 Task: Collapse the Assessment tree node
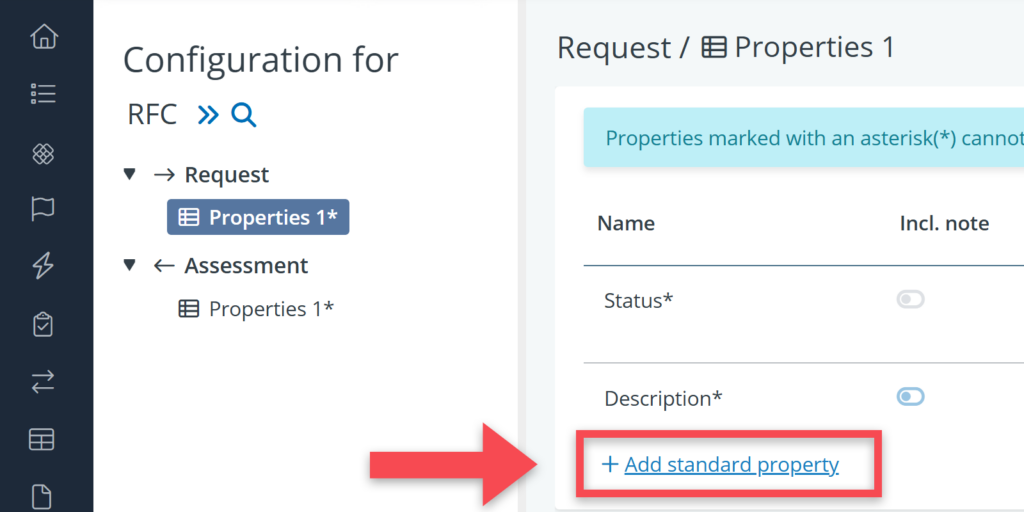129,265
